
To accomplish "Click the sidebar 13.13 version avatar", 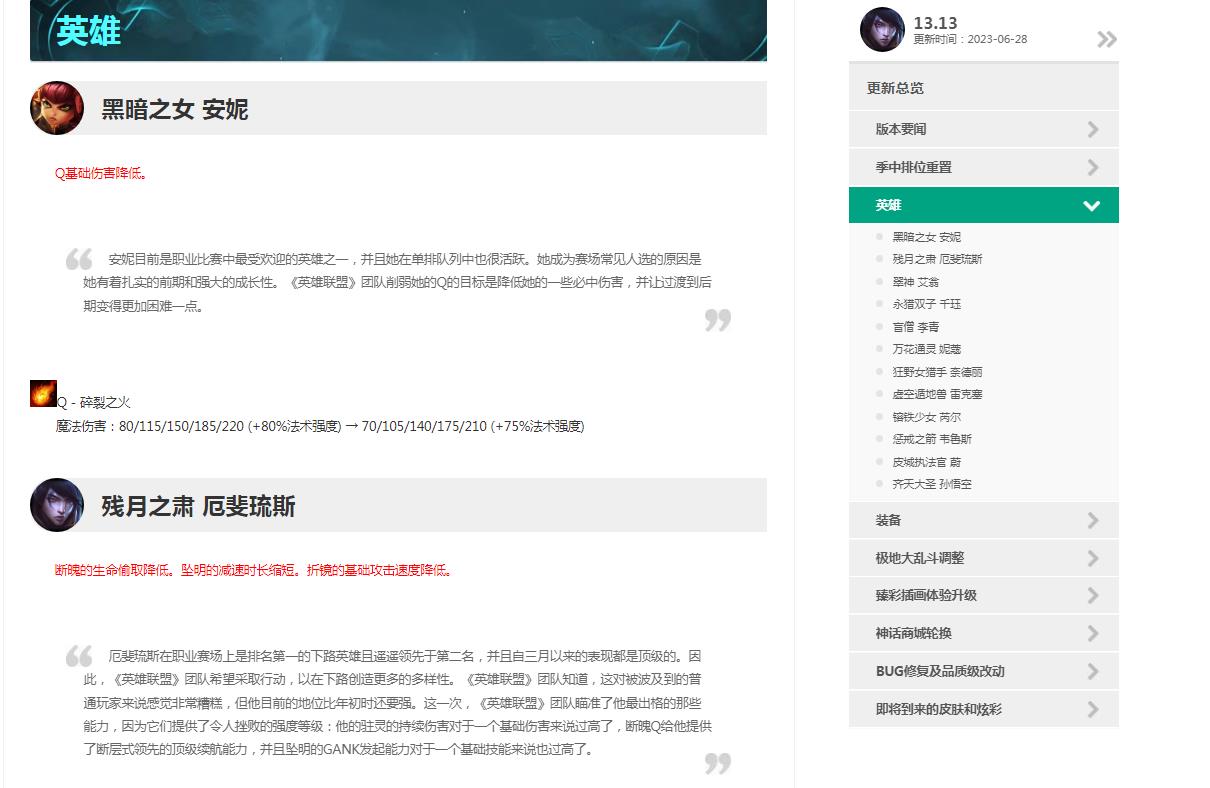I will click(x=882, y=30).
